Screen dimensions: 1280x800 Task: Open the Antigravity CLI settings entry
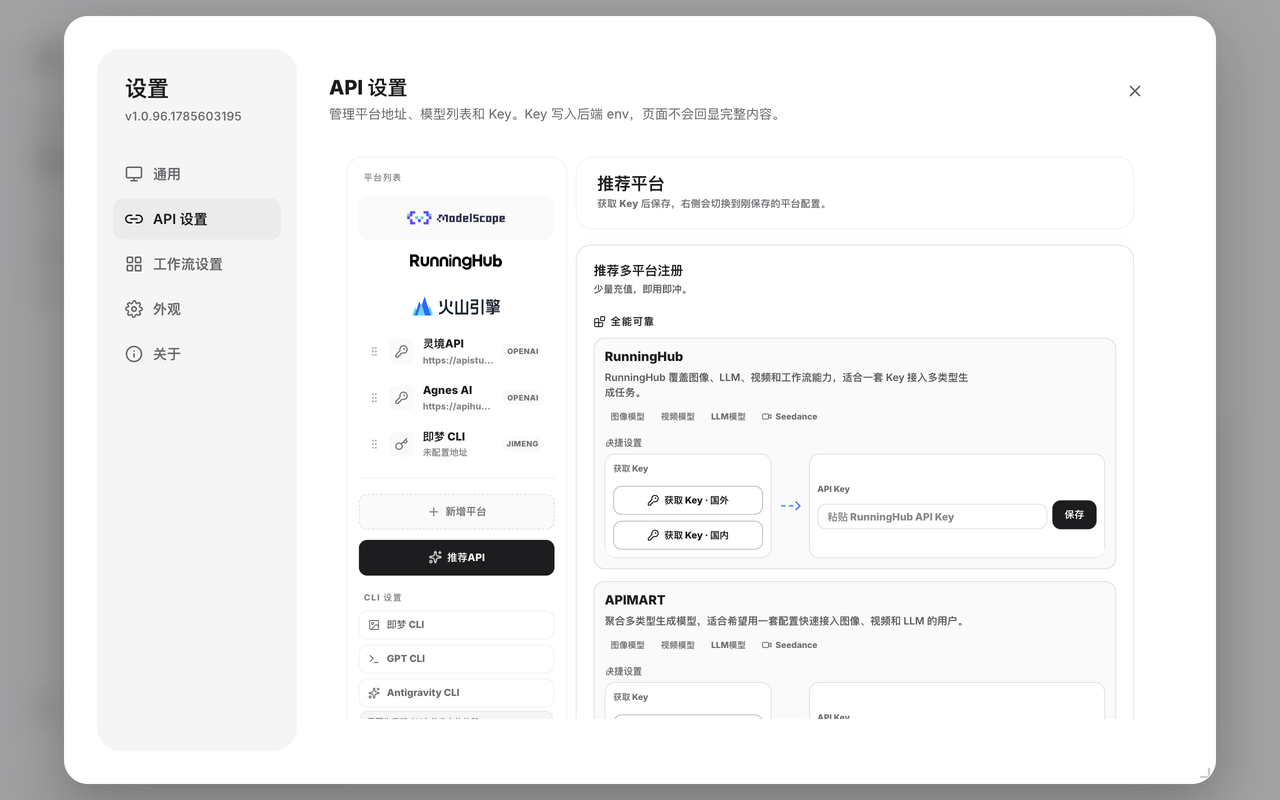(456, 693)
